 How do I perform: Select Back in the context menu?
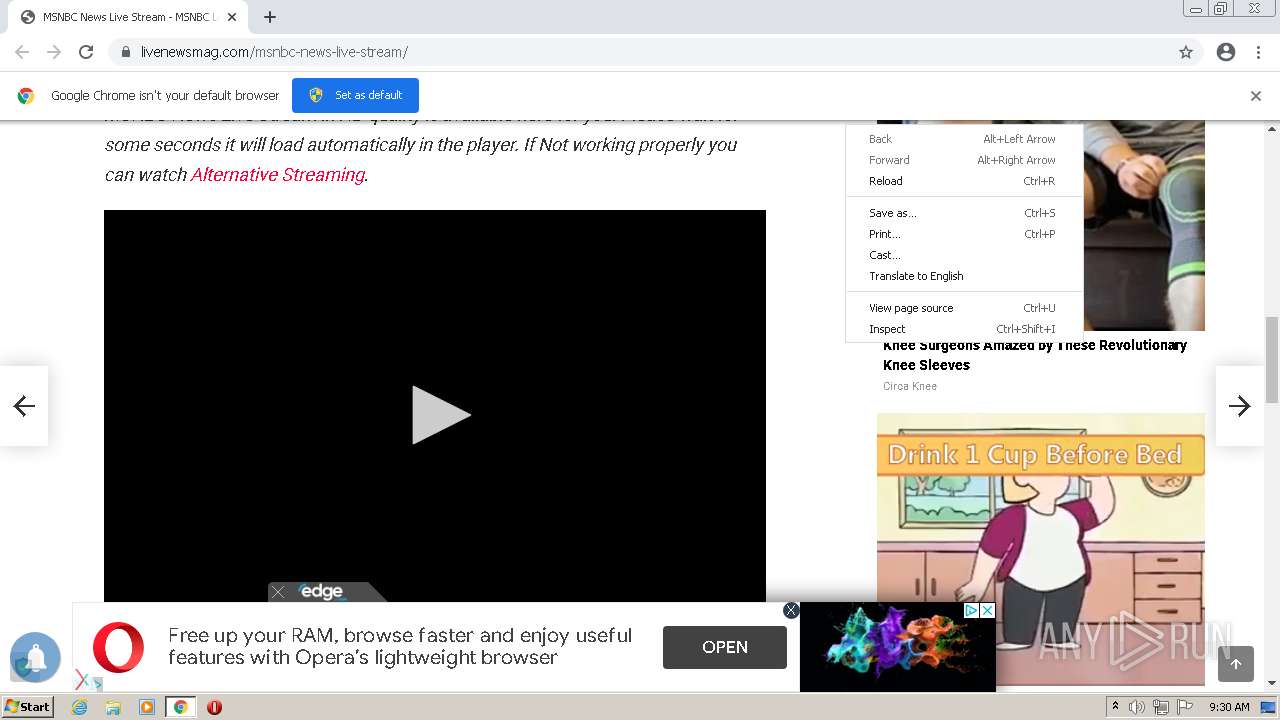[x=964, y=139]
